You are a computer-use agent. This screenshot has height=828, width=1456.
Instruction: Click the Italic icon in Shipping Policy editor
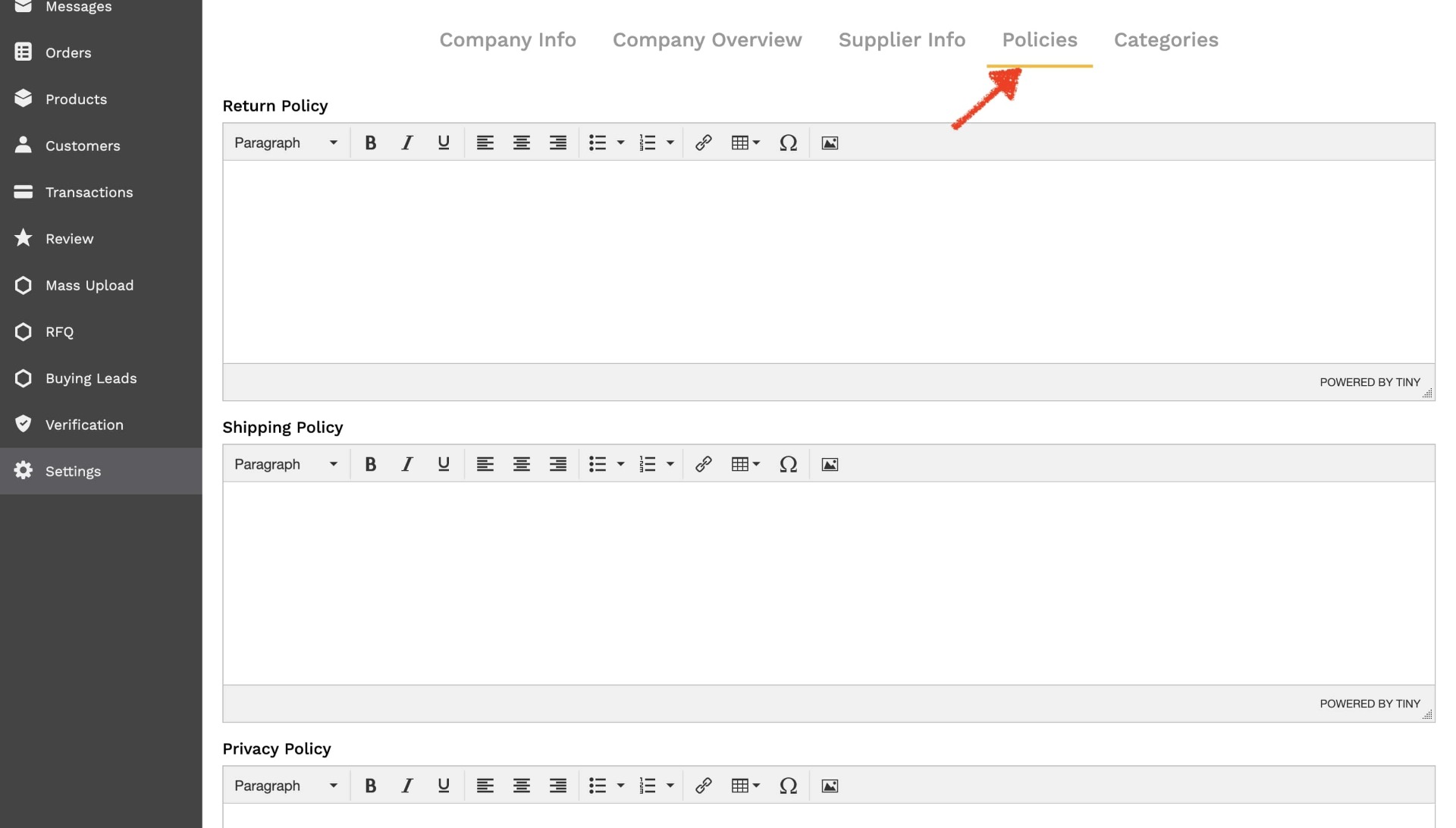coord(407,463)
